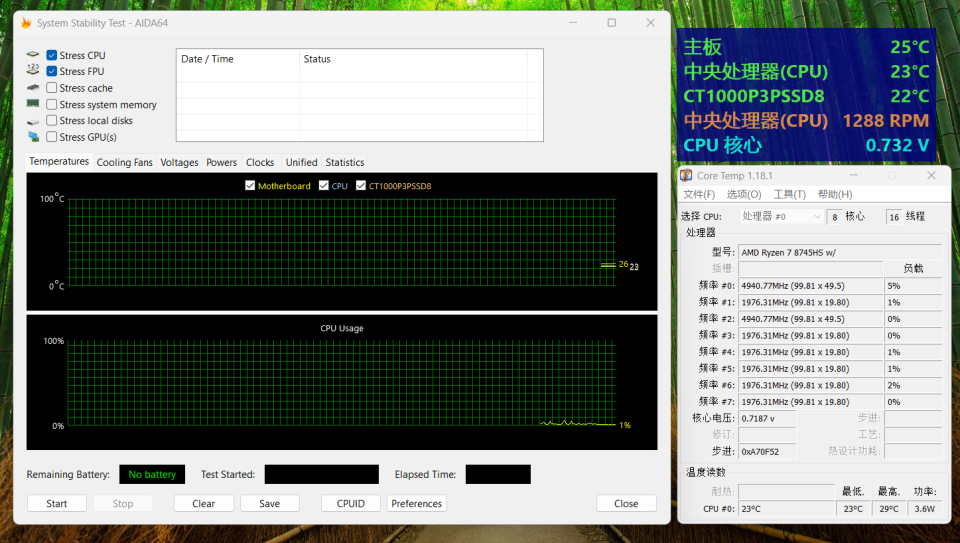Click the disk drive icon beside Stress local disks
The image size is (960, 543).
tap(33, 121)
